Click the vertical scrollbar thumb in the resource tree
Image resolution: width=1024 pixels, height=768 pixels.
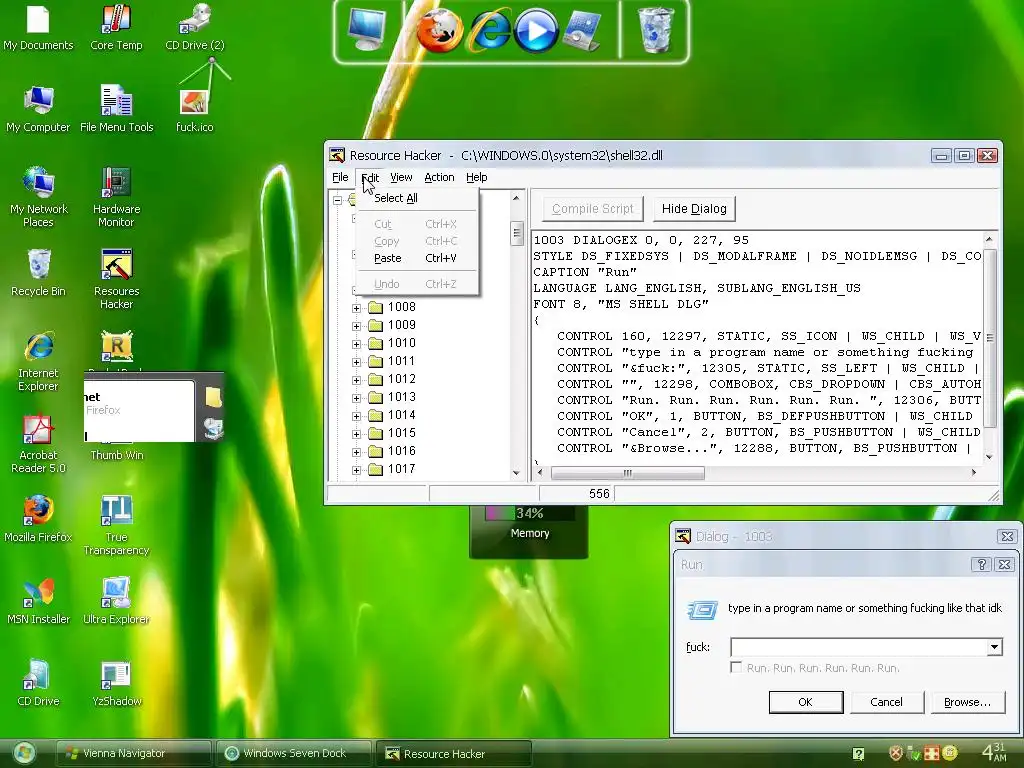[517, 232]
